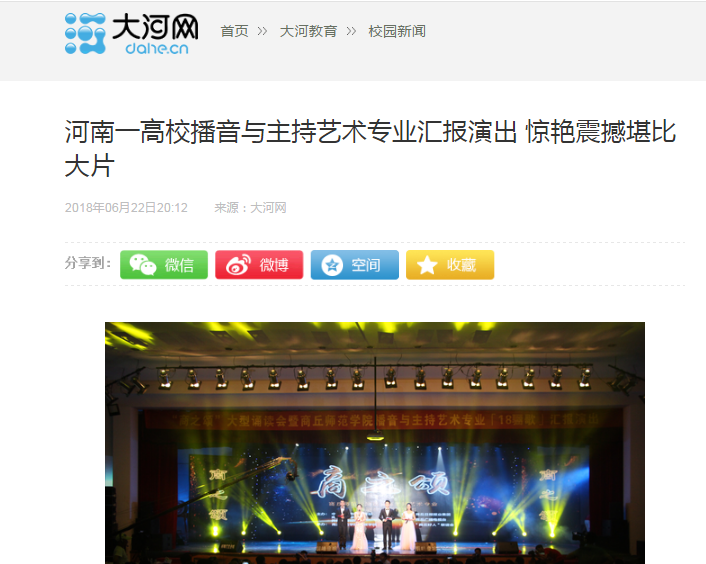Share to 空间 button
706x564 pixels.
pyautogui.click(x=355, y=265)
